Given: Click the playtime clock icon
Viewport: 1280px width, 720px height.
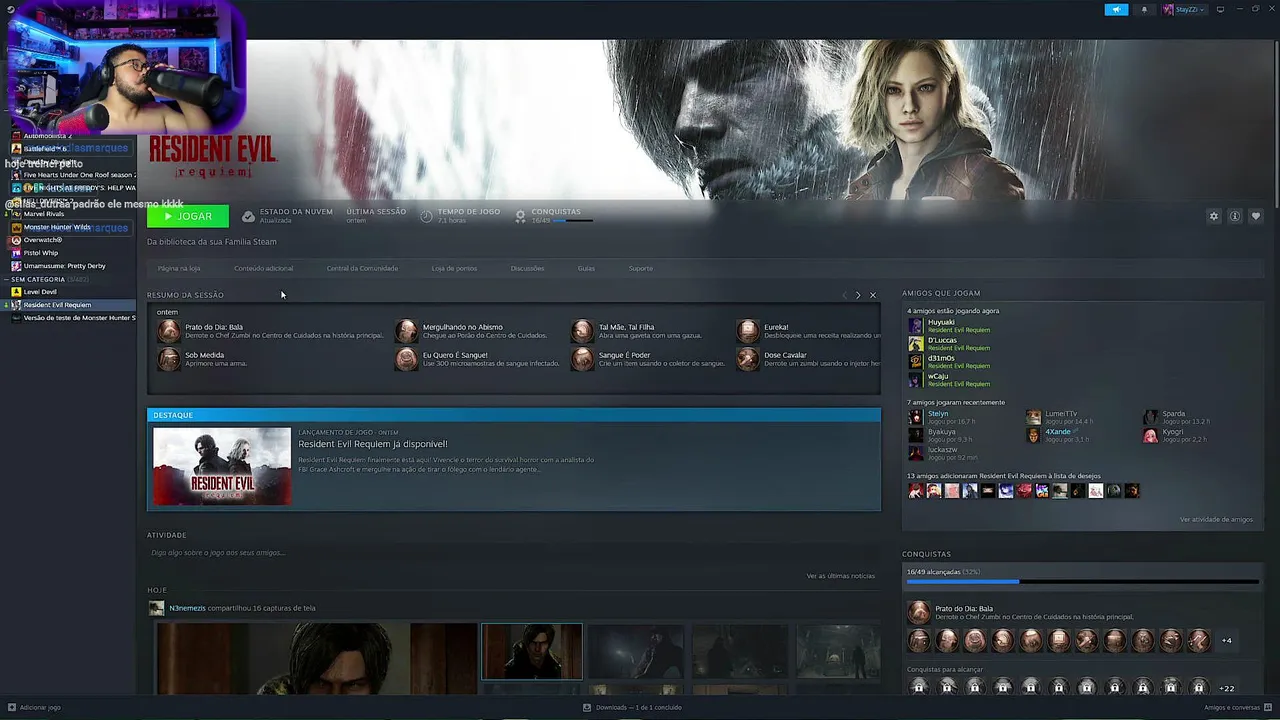Looking at the screenshot, I should 426,216.
